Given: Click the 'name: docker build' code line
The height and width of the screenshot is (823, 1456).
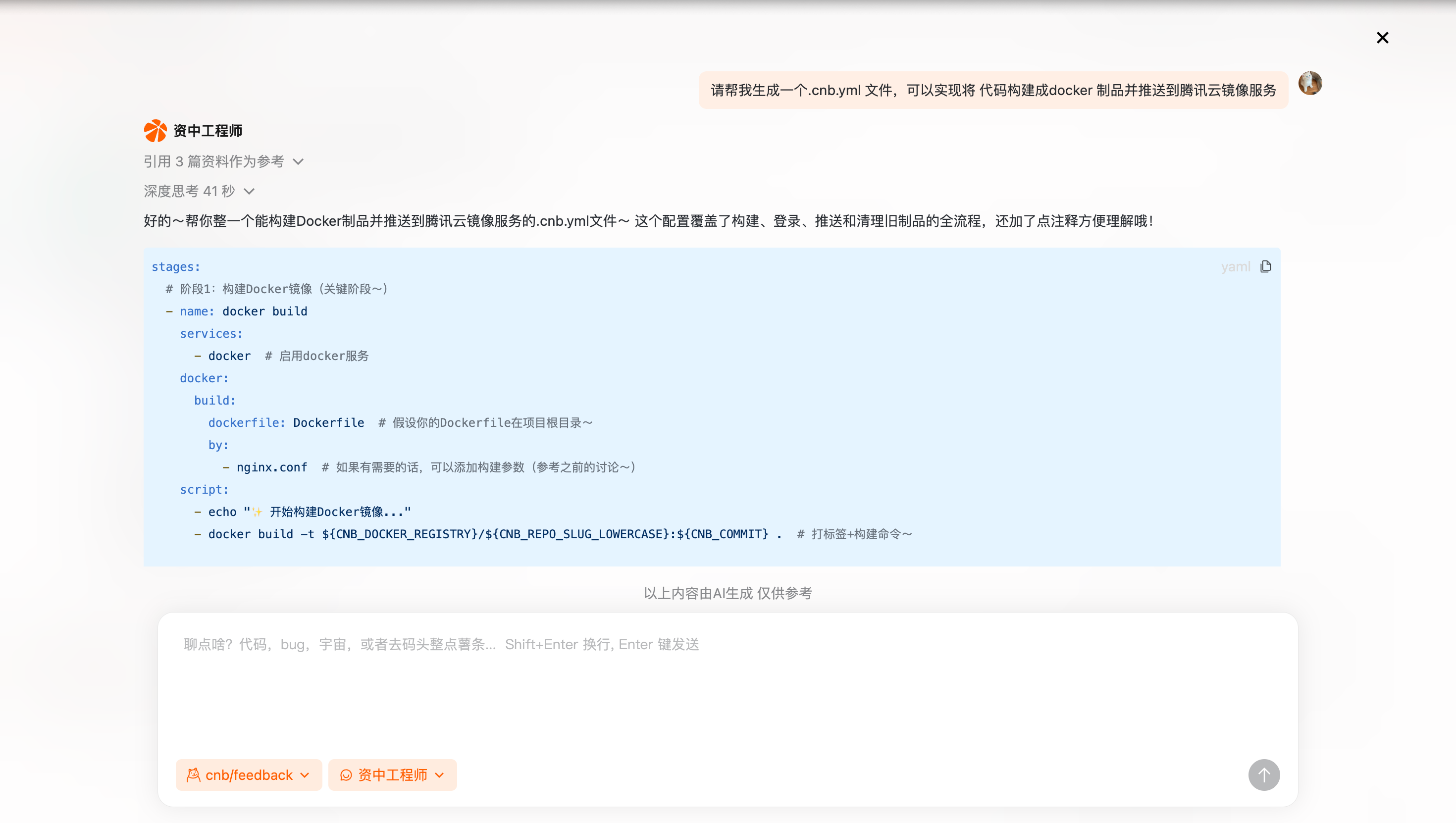Looking at the screenshot, I should (237, 311).
